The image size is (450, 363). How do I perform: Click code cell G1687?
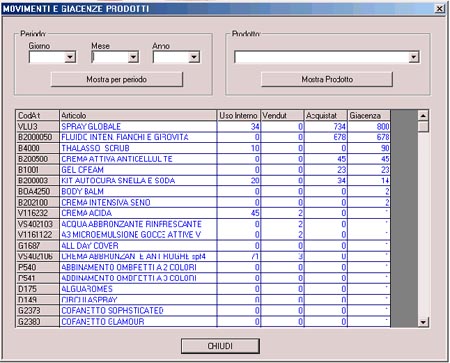point(38,246)
